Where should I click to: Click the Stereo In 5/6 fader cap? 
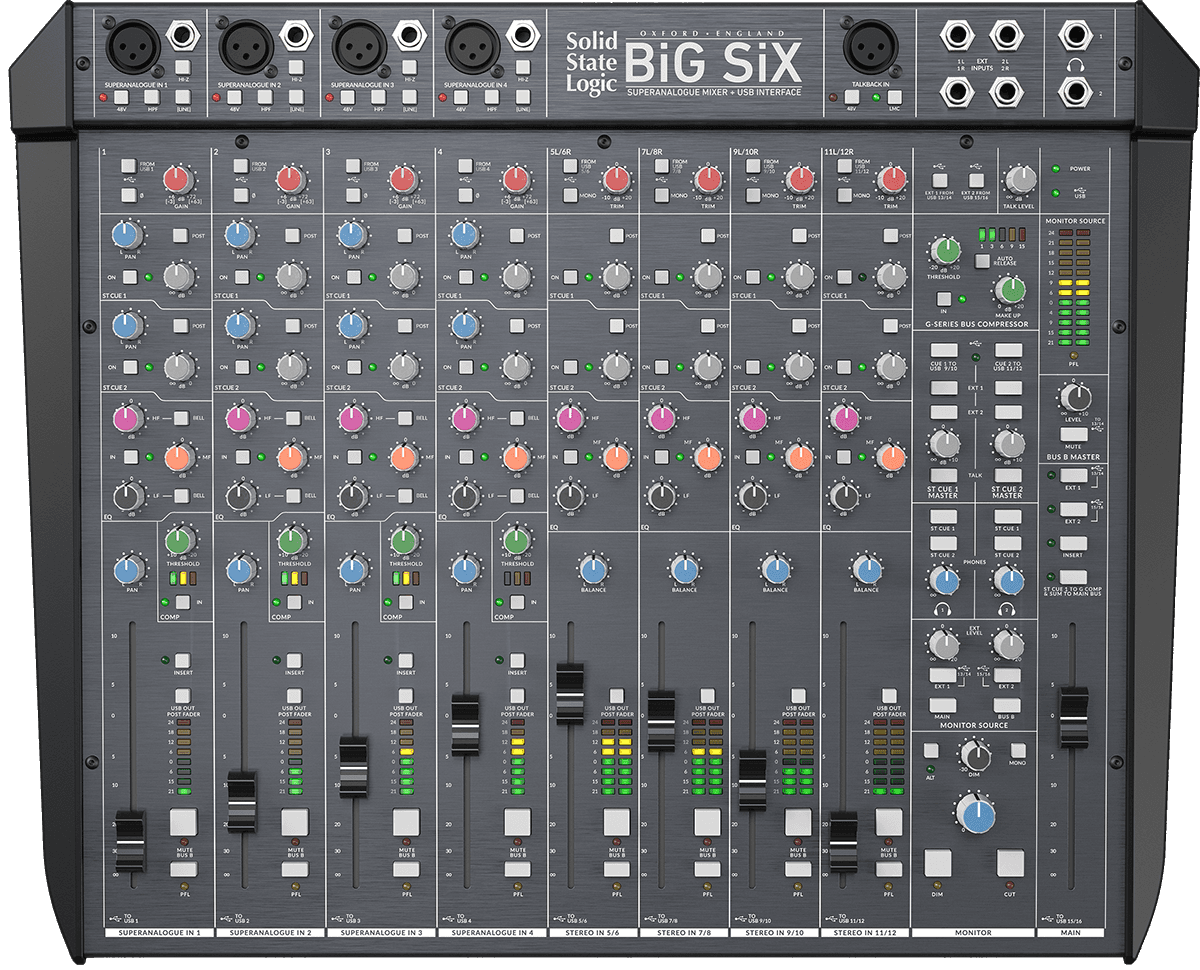pyautogui.click(x=570, y=692)
